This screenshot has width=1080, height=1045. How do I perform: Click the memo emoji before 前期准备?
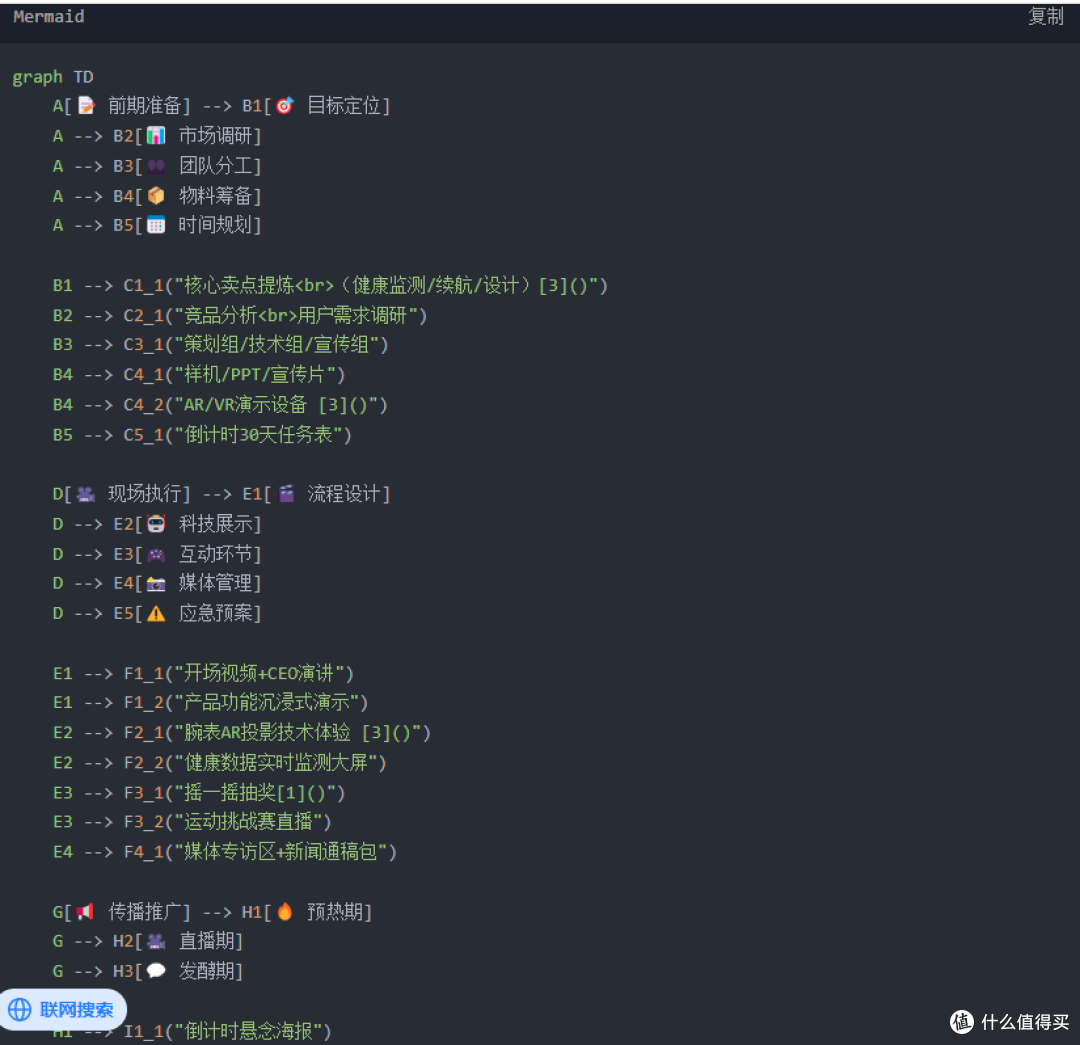86,105
